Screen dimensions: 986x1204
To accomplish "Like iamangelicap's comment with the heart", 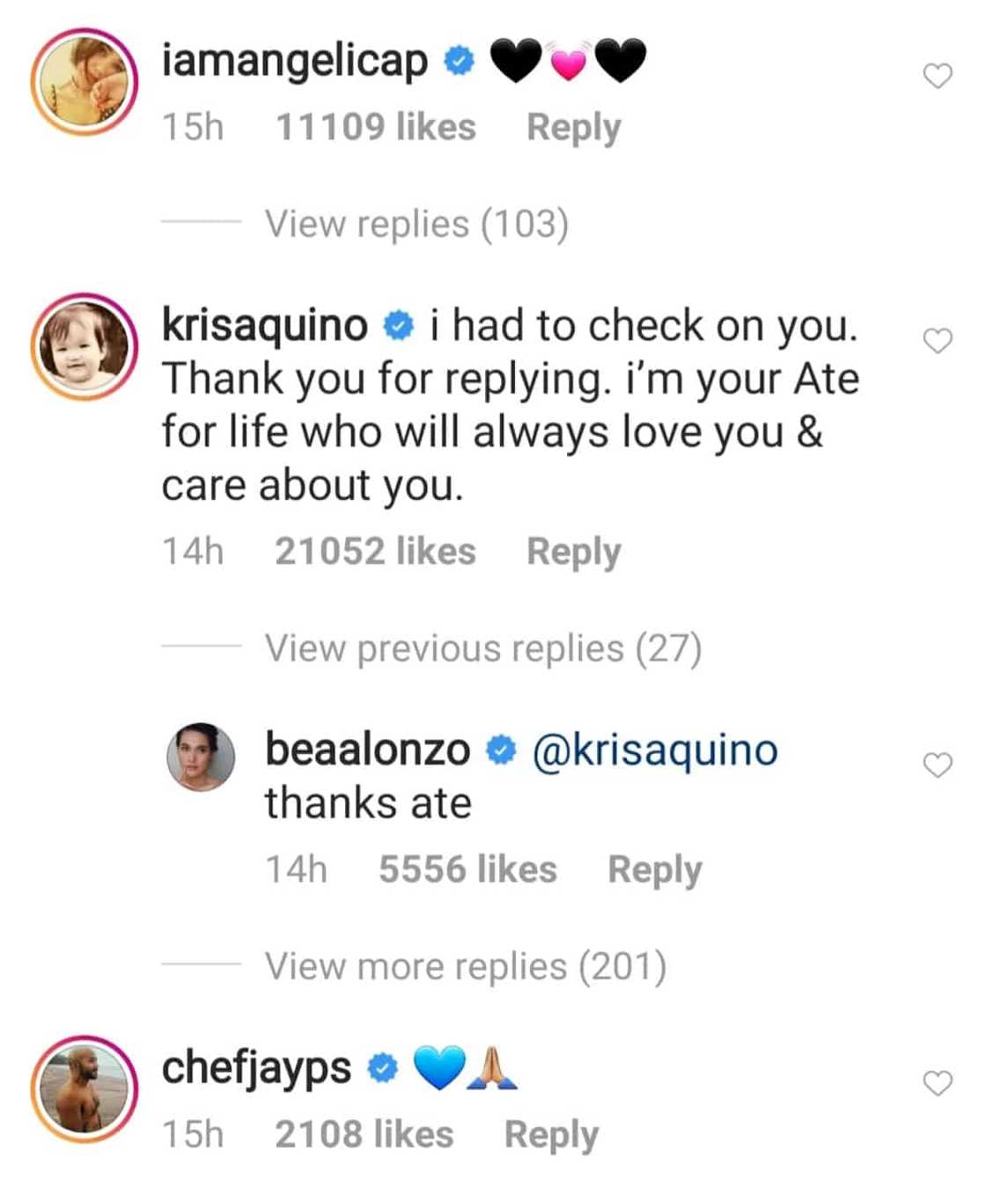I will (938, 77).
